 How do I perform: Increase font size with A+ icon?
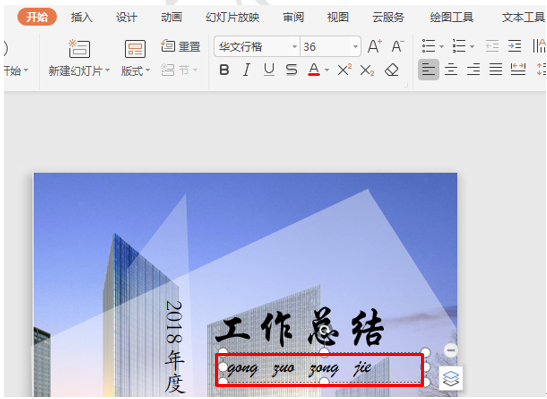click(x=375, y=46)
